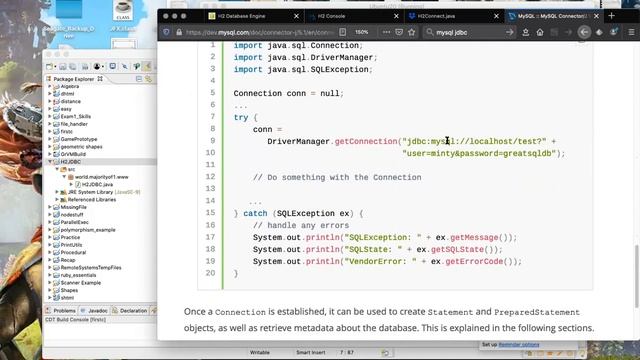640x360 pixels.
Task: Save page to Pocket icon
Action: (399, 32)
